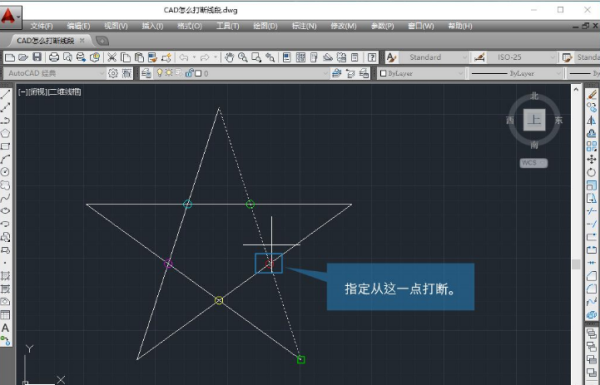Open the ByLayer color dropdown
Screen dimensions: 600x385
421,73
